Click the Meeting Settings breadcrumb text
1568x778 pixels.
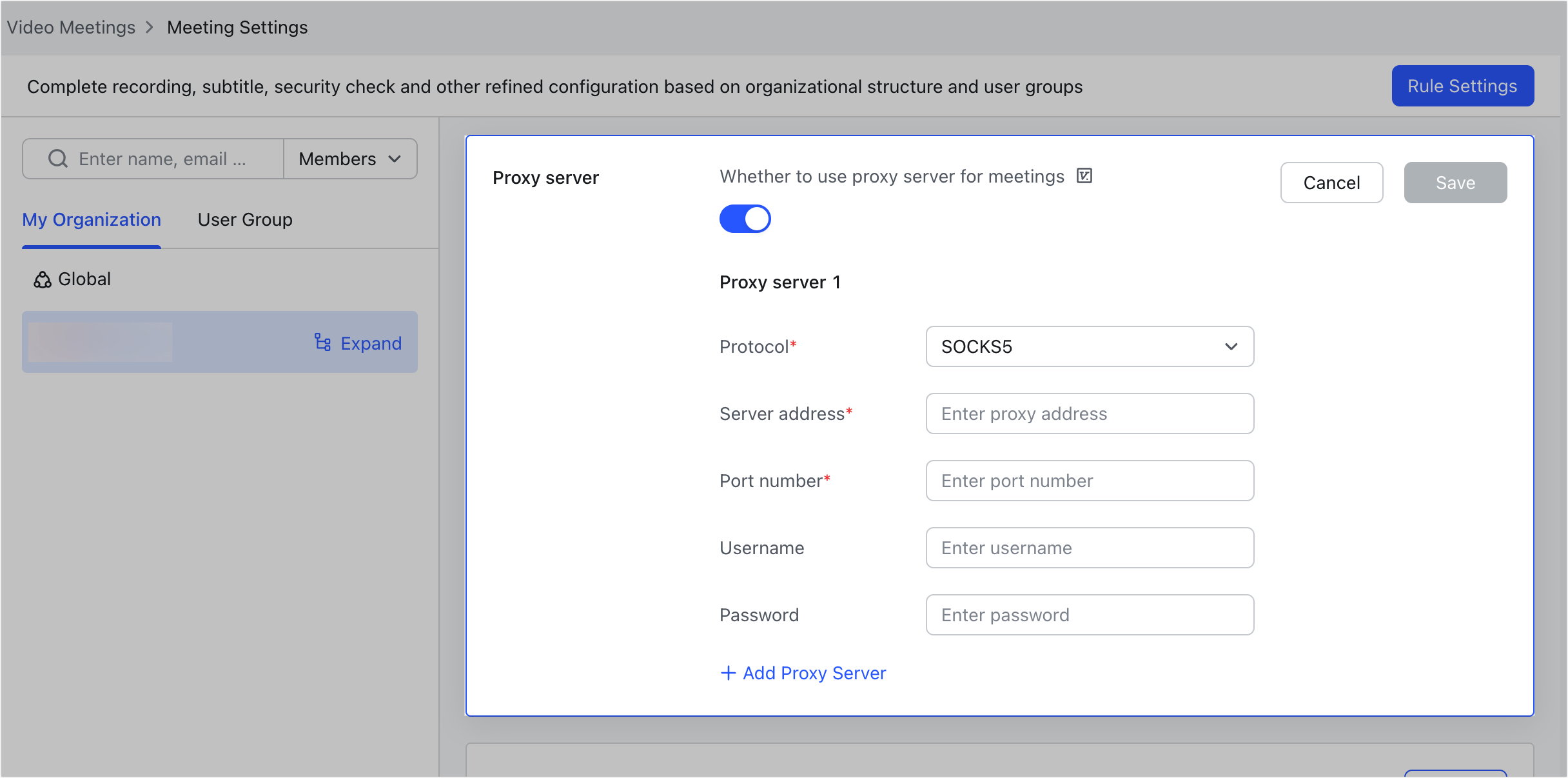tap(237, 27)
